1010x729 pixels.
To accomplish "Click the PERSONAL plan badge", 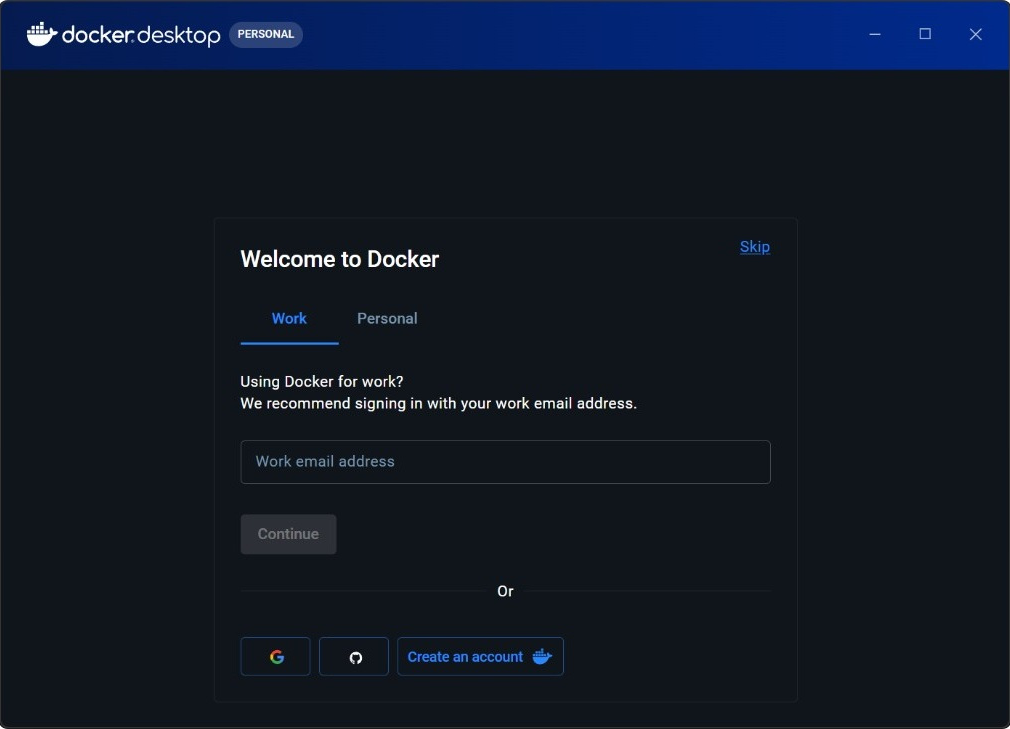I will pos(265,34).
